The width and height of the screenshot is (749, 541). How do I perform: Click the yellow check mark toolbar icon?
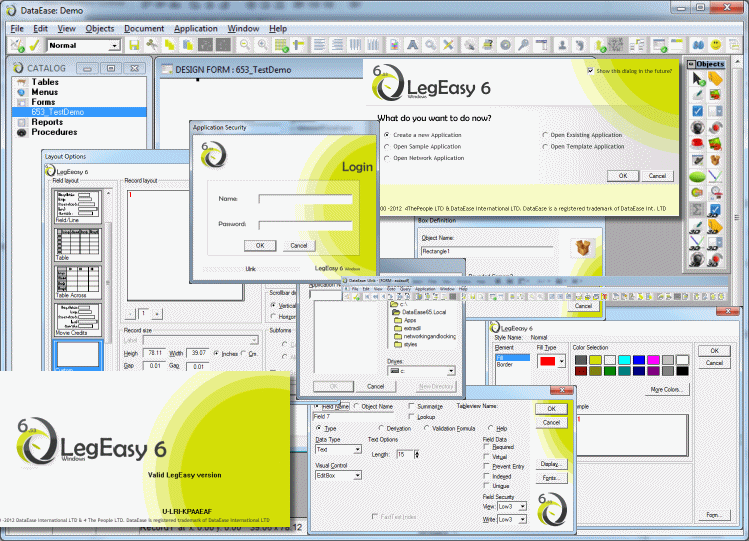tap(34, 45)
